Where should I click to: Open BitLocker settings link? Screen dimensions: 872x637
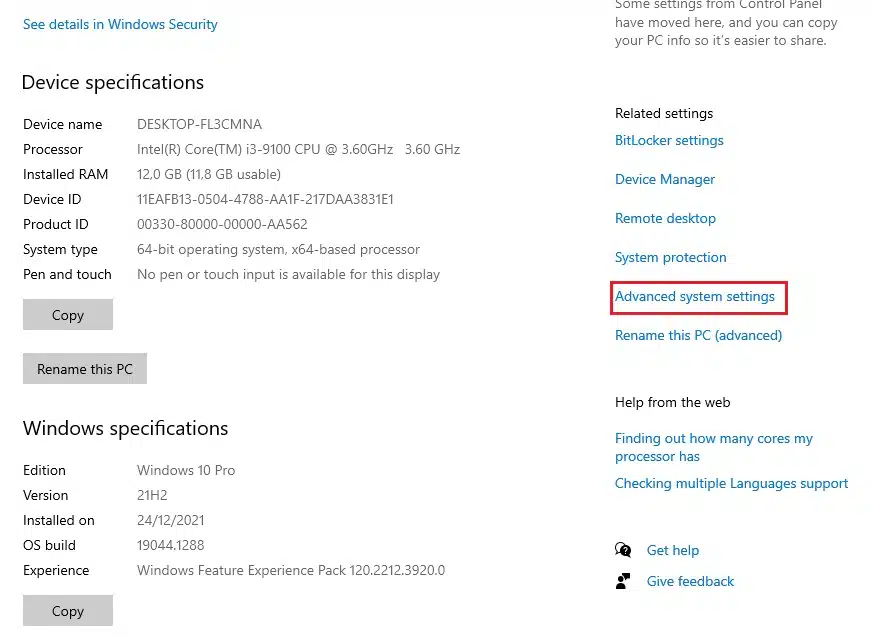(669, 141)
